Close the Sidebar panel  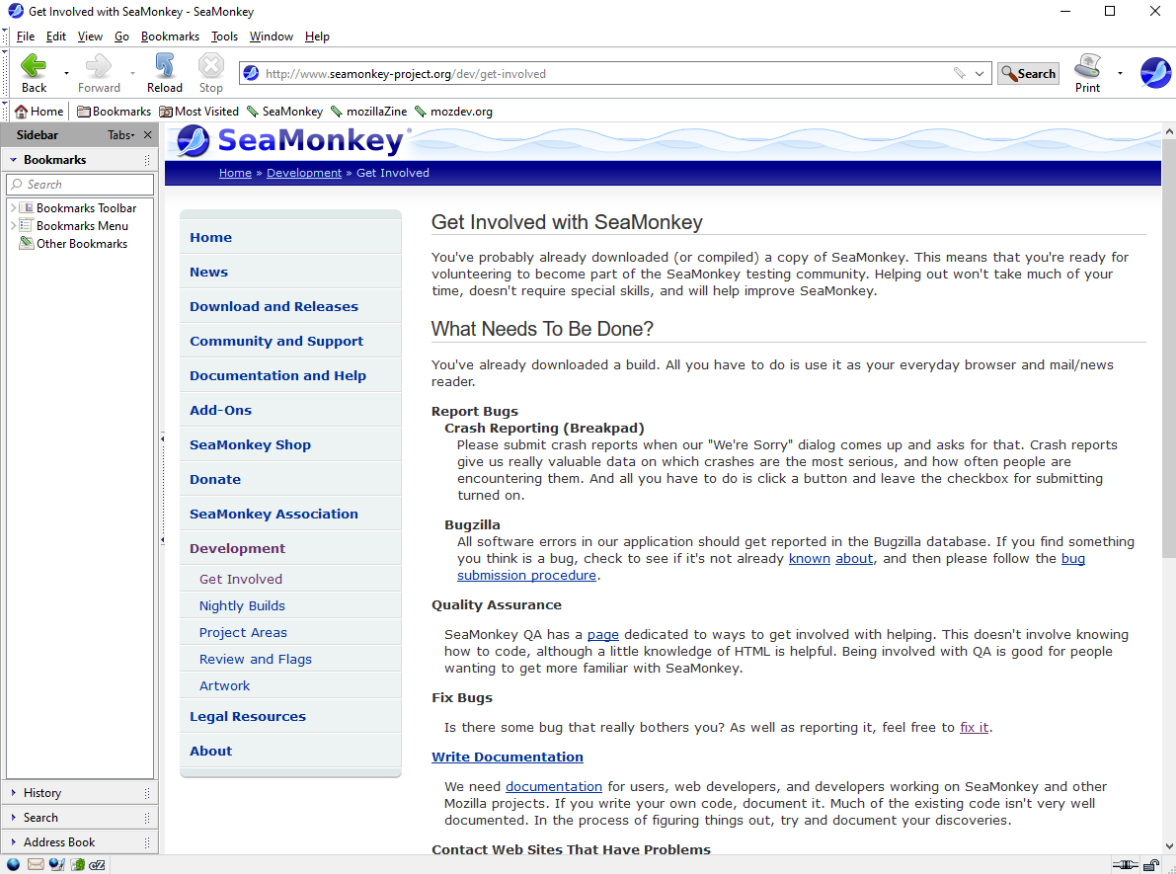(148, 135)
